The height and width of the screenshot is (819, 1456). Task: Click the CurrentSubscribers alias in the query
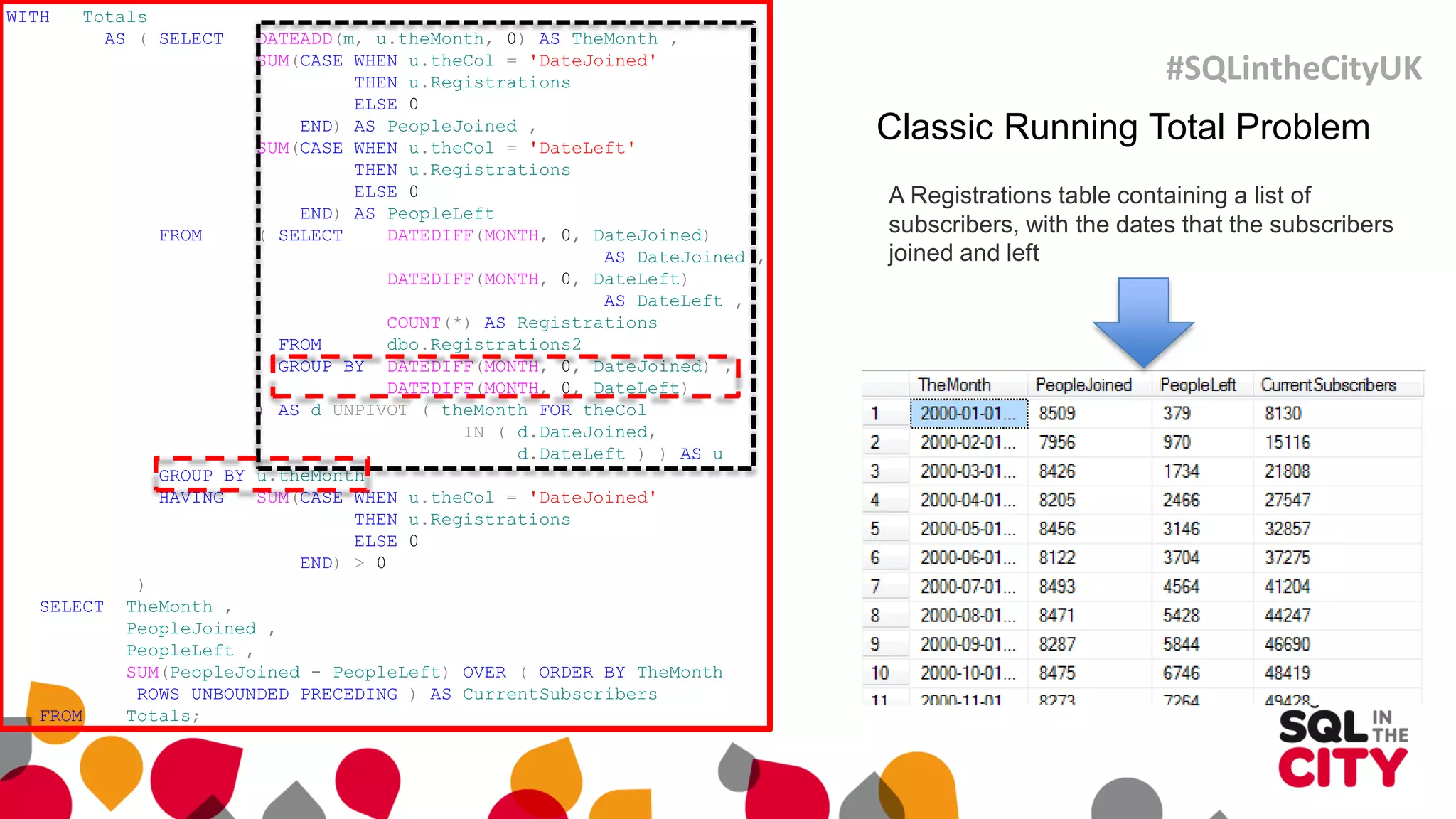tap(560, 694)
